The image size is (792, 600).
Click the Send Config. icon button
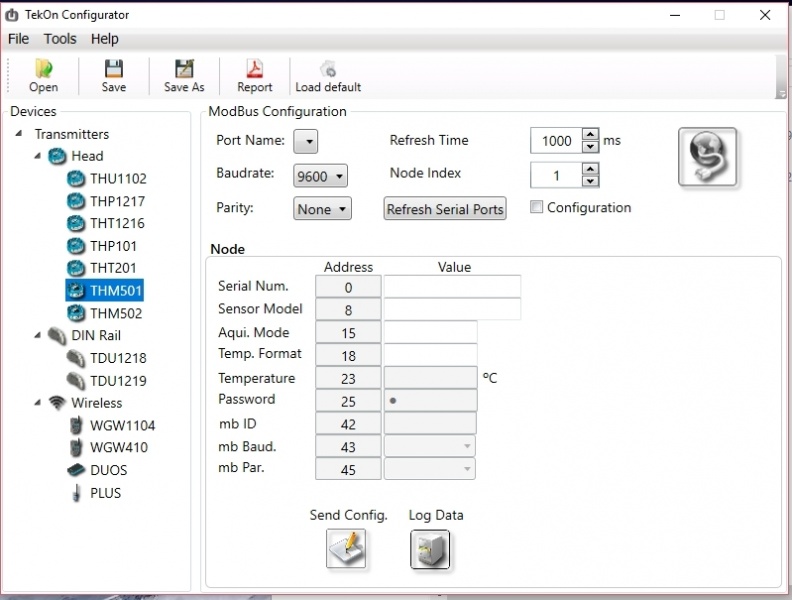pyautogui.click(x=347, y=549)
